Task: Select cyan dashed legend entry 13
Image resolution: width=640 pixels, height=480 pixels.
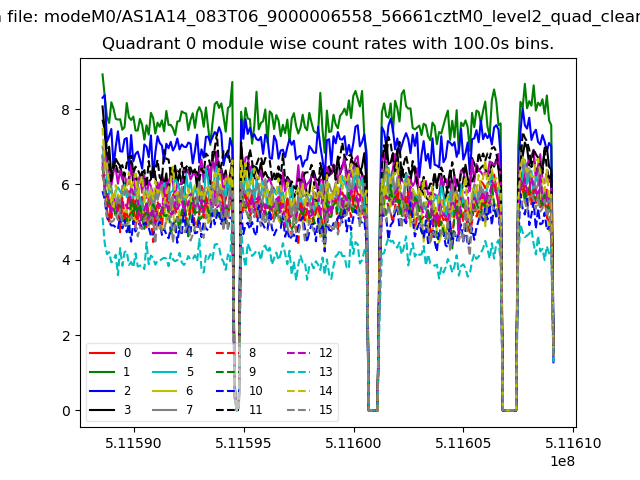Action: [308, 372]
